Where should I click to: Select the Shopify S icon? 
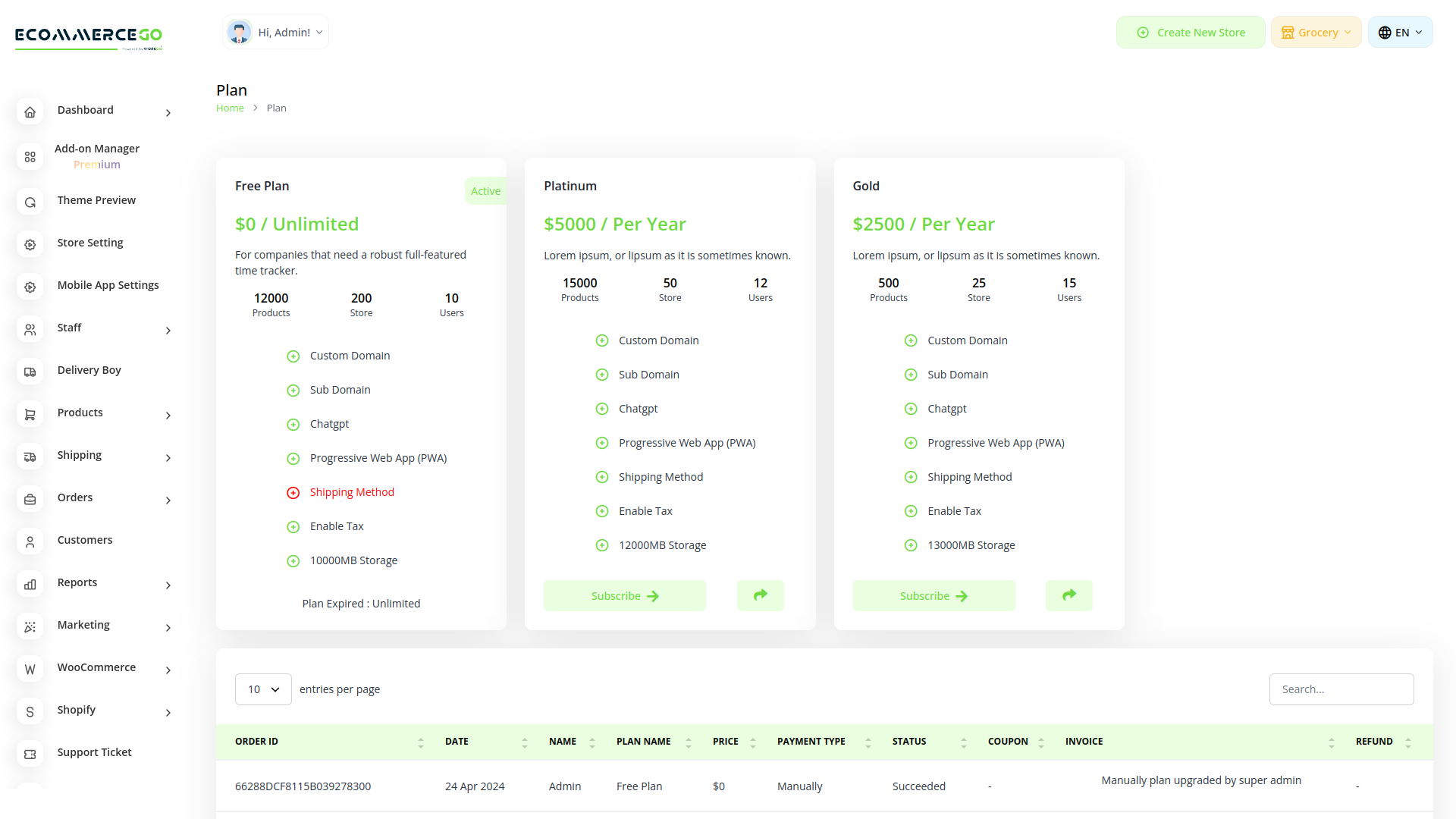[x=30, y=712]
